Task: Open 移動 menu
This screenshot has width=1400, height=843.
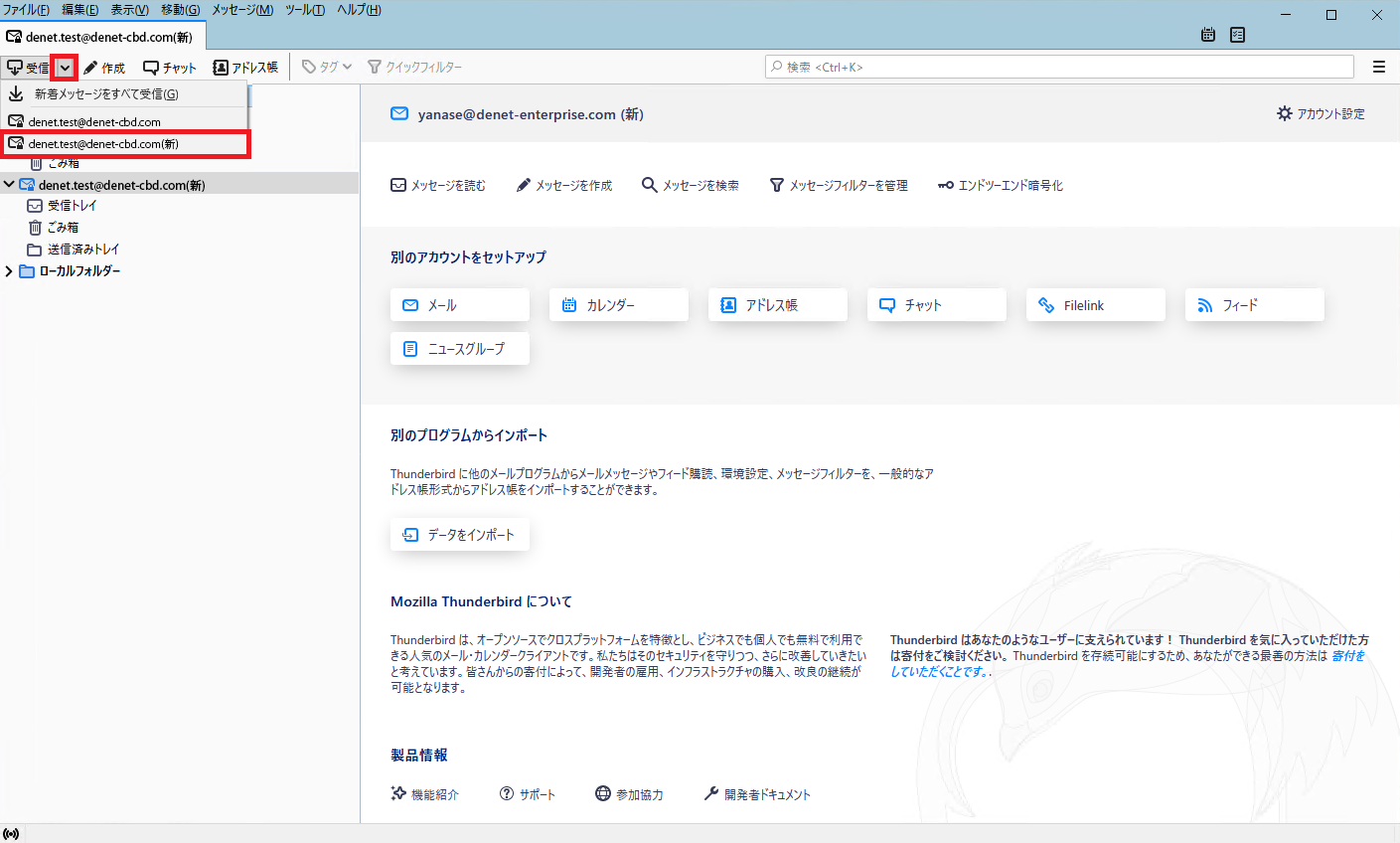Action: pyautogui.click(x=180, y=10)
